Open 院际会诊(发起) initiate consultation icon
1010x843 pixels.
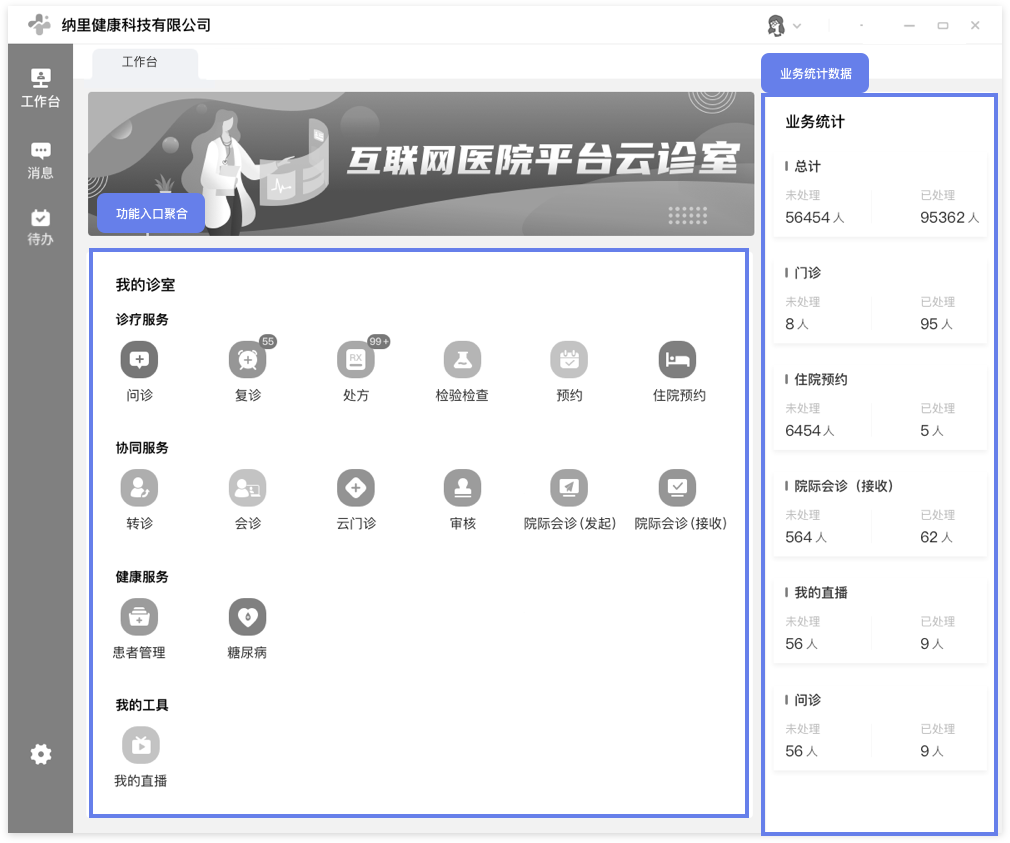point(569,488)
